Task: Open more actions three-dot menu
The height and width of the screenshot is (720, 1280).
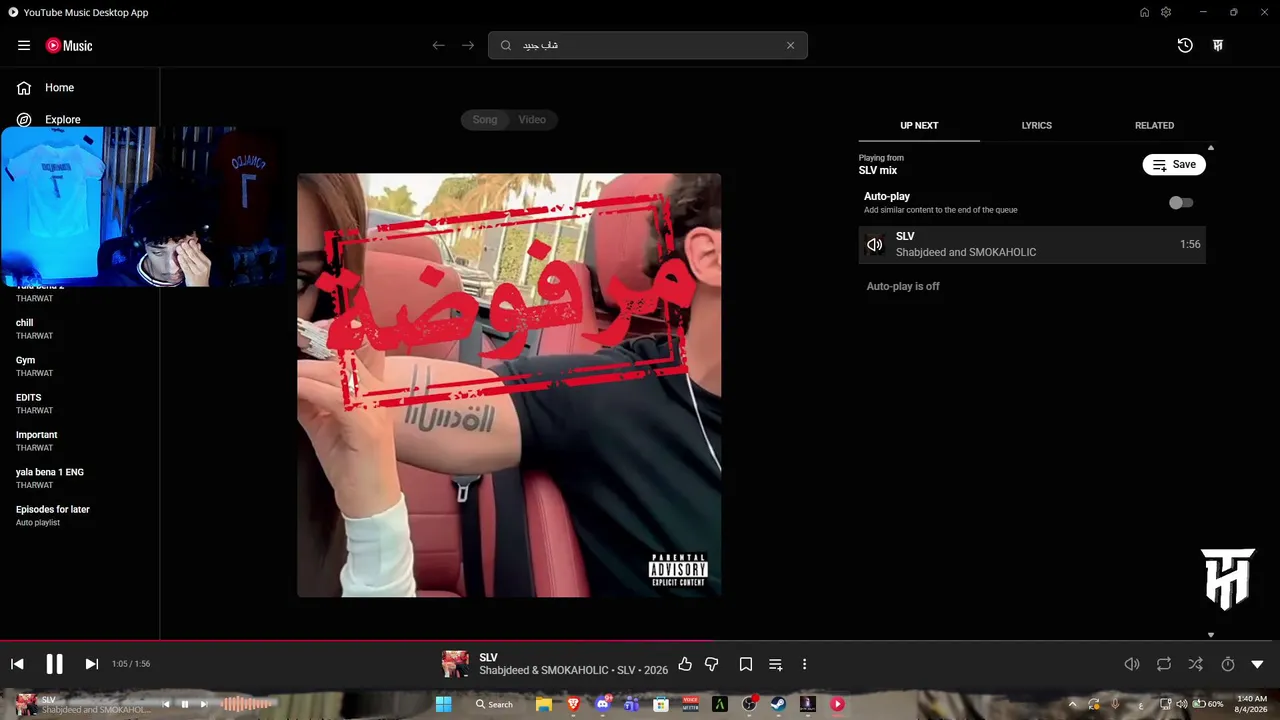Action: point(804,664)
